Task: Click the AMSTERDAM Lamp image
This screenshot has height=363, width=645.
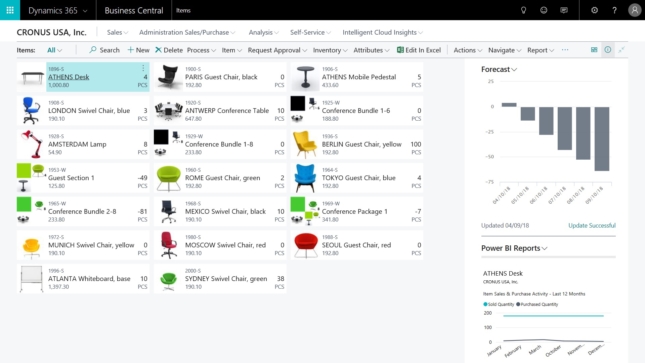Action: coord(32,144)
